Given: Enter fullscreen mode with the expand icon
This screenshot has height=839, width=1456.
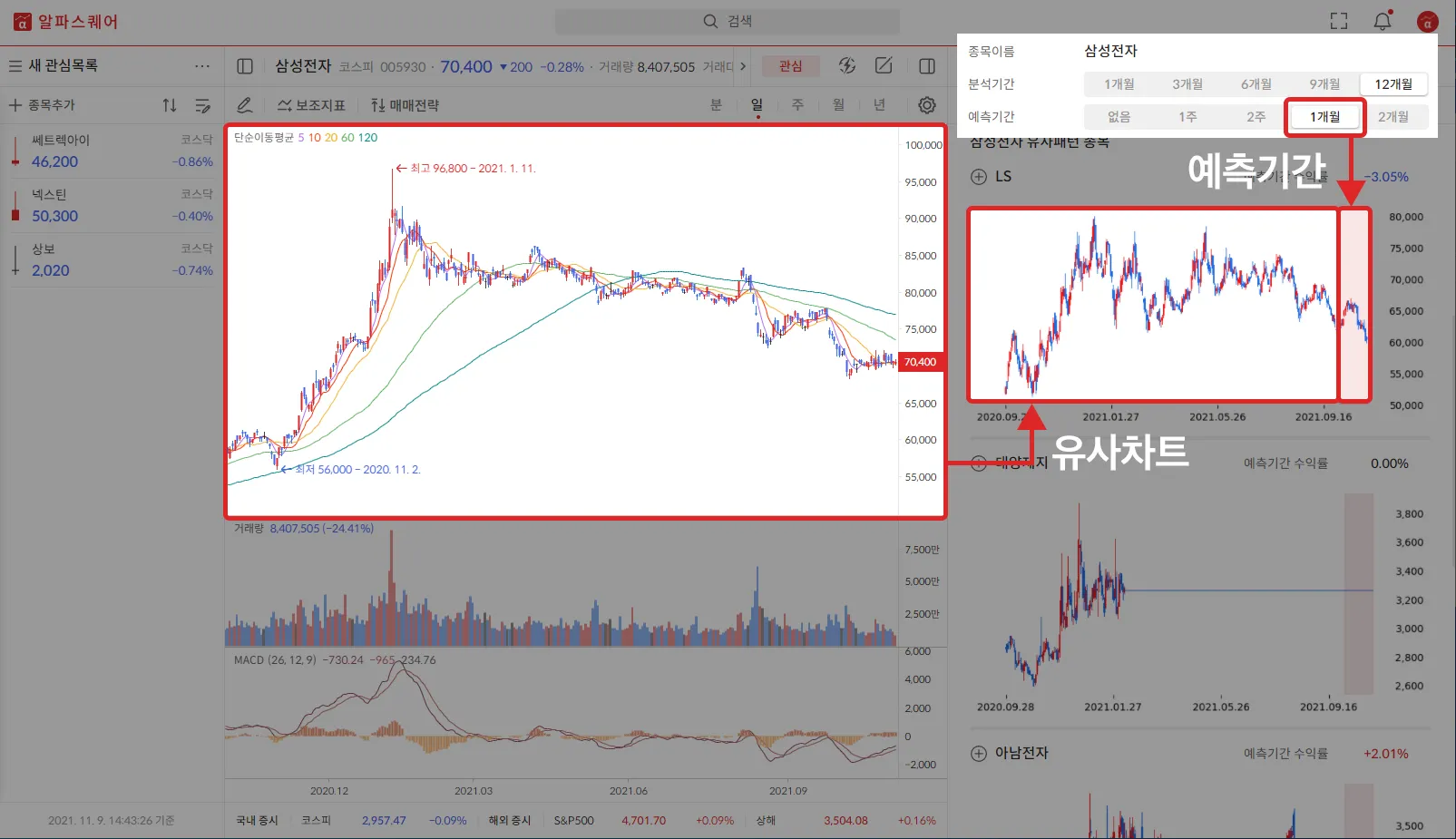Looking at the screenshot, I should tap(1339, 21).
